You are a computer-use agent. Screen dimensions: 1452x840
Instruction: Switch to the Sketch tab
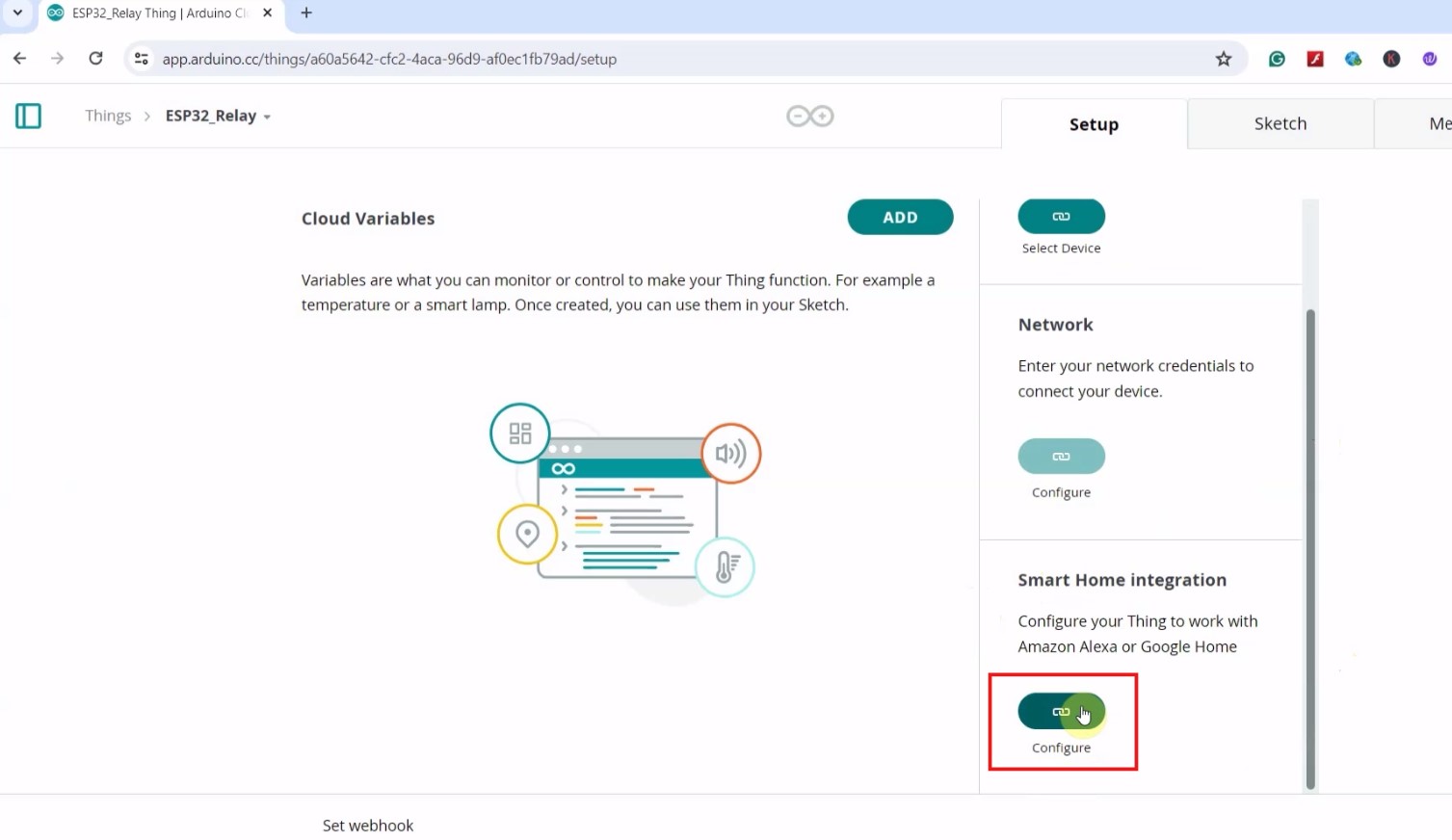pos(1280,123)
